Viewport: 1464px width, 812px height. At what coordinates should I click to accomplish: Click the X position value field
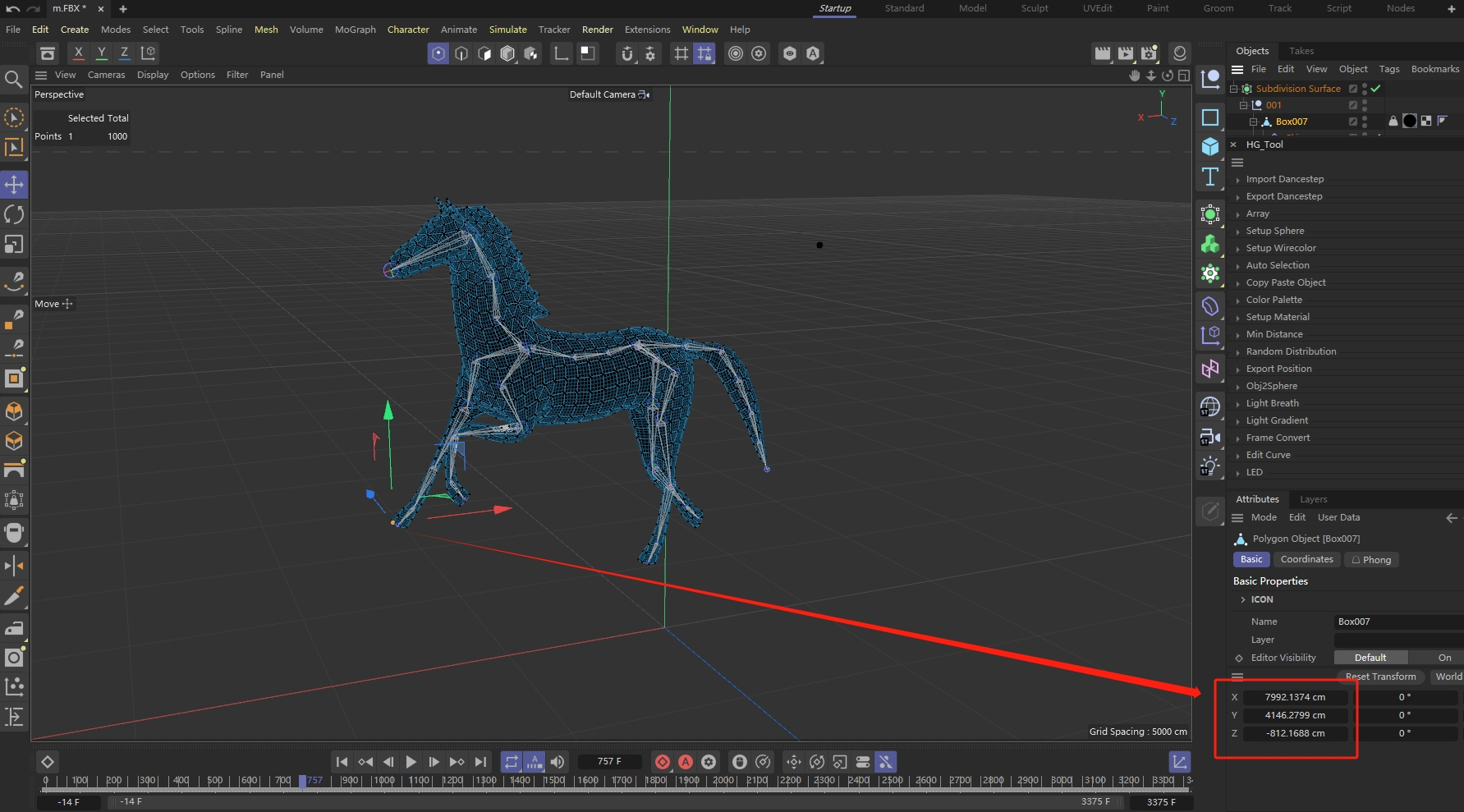1295,697
